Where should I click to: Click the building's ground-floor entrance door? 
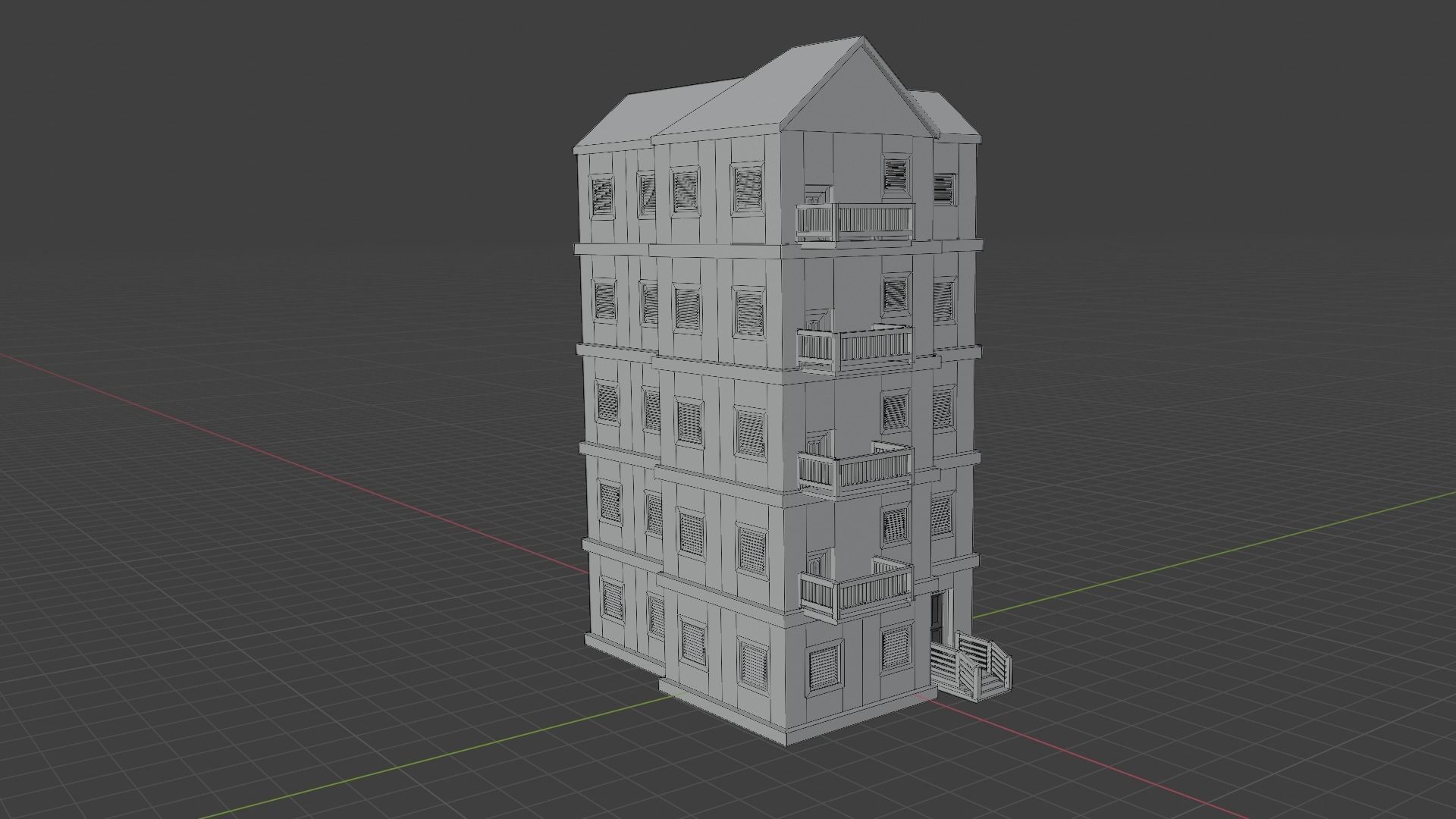(x=937, y=619)
